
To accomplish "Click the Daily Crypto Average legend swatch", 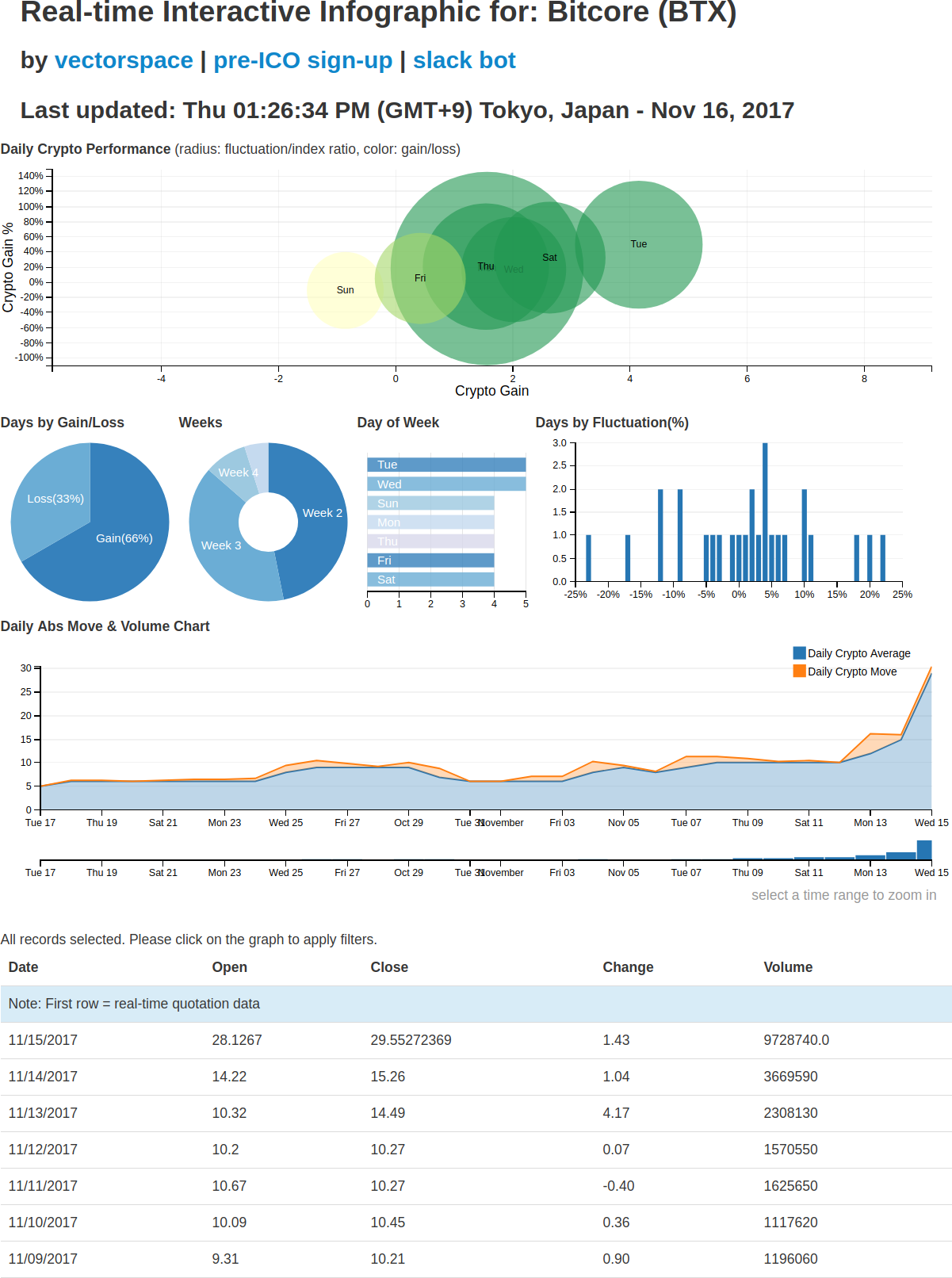I will click(x=799, y=653).
